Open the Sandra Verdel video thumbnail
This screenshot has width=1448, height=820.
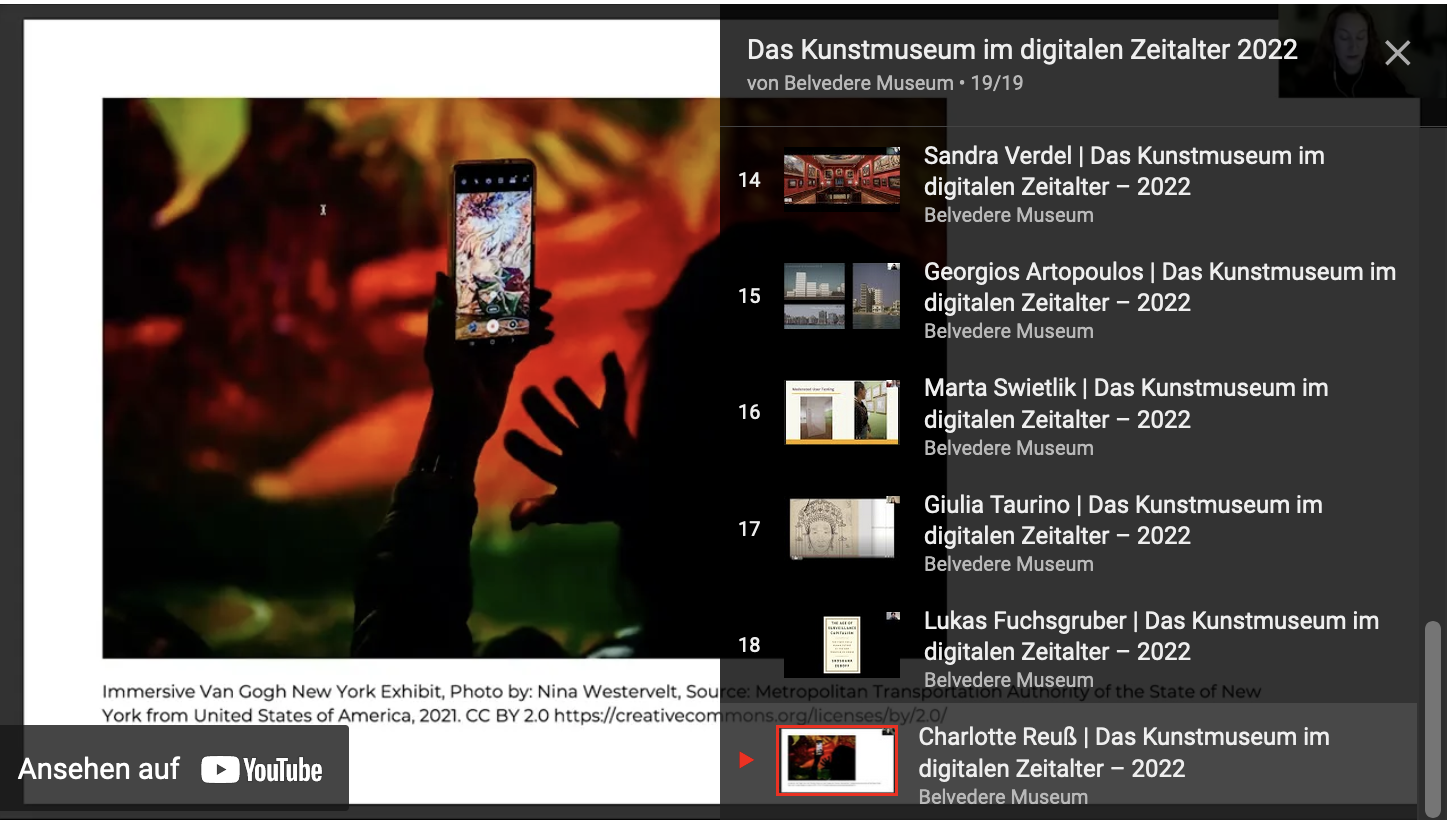841,180
